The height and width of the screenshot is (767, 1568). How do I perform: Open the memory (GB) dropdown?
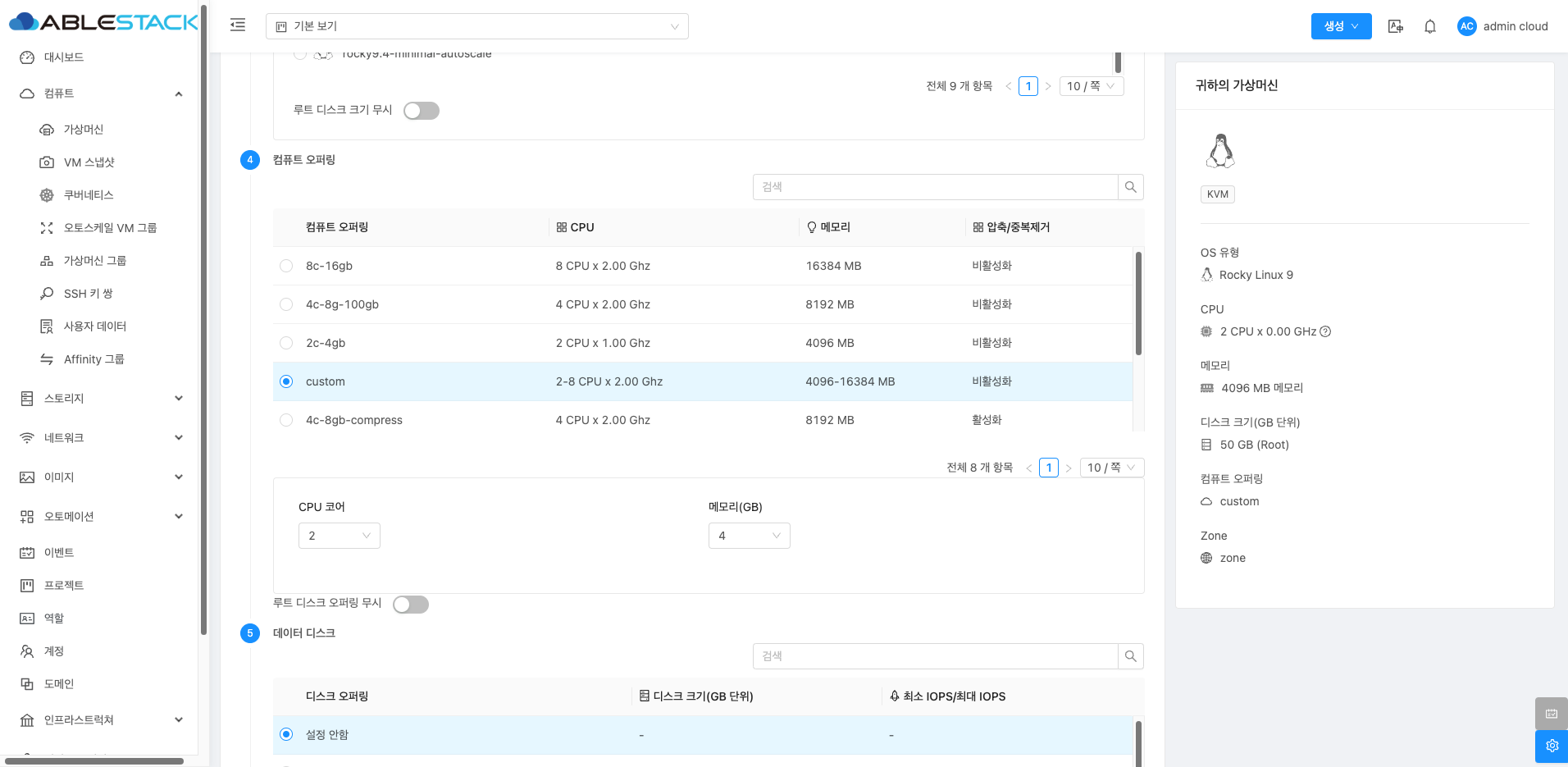(749, 536)
